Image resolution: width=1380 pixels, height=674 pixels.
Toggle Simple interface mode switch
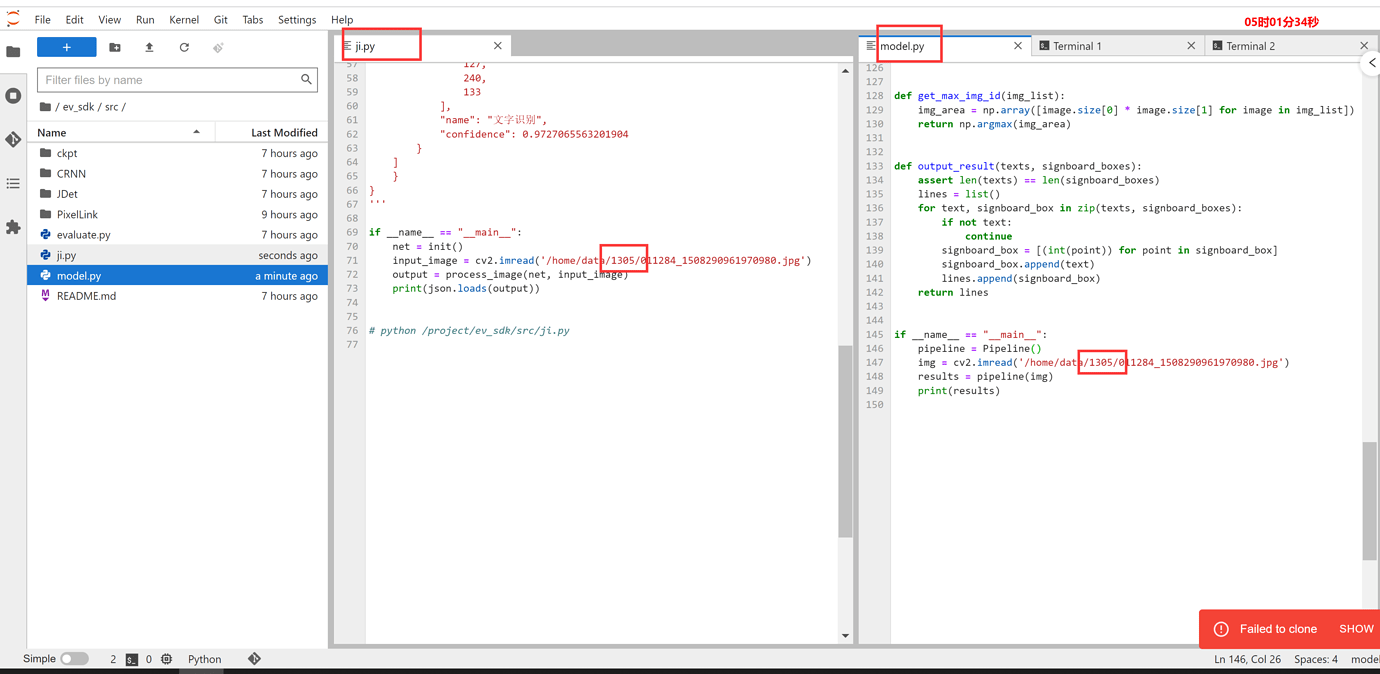point(74,659)
